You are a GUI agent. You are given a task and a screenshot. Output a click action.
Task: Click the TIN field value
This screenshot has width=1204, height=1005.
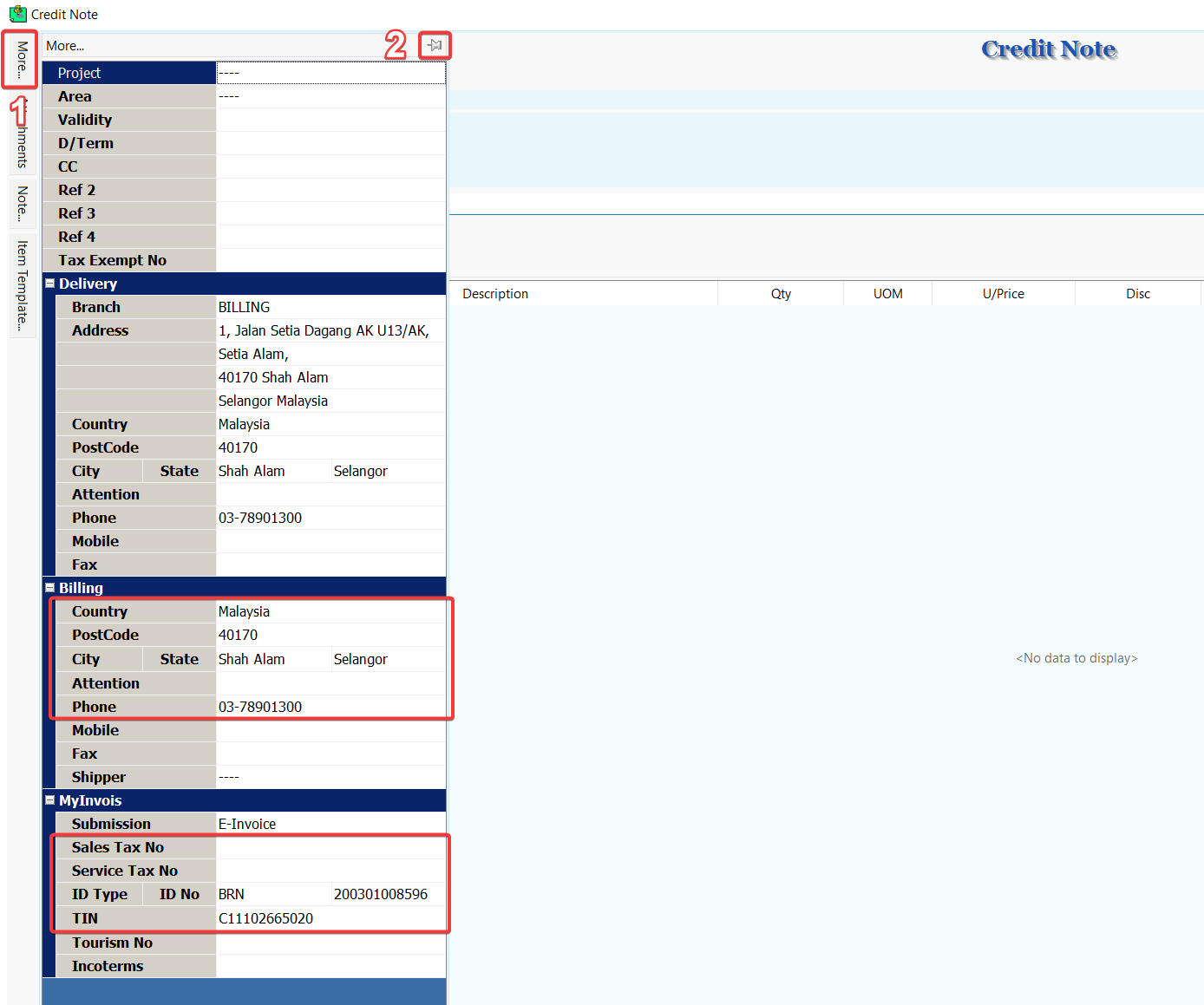coord(330,918)
